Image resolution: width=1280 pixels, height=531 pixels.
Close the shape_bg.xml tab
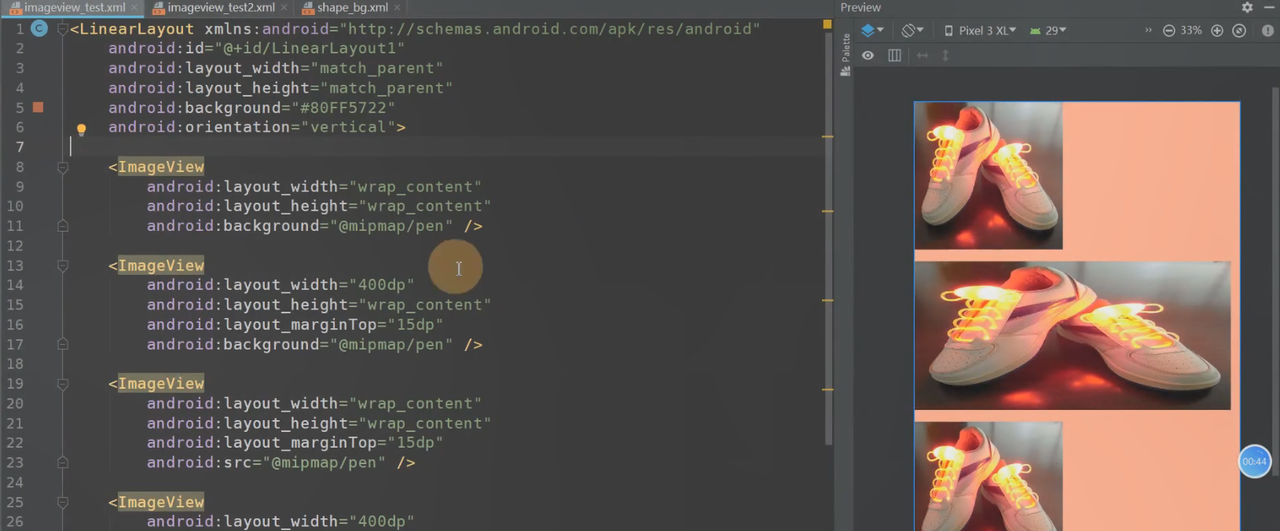[x=397, y=8]
